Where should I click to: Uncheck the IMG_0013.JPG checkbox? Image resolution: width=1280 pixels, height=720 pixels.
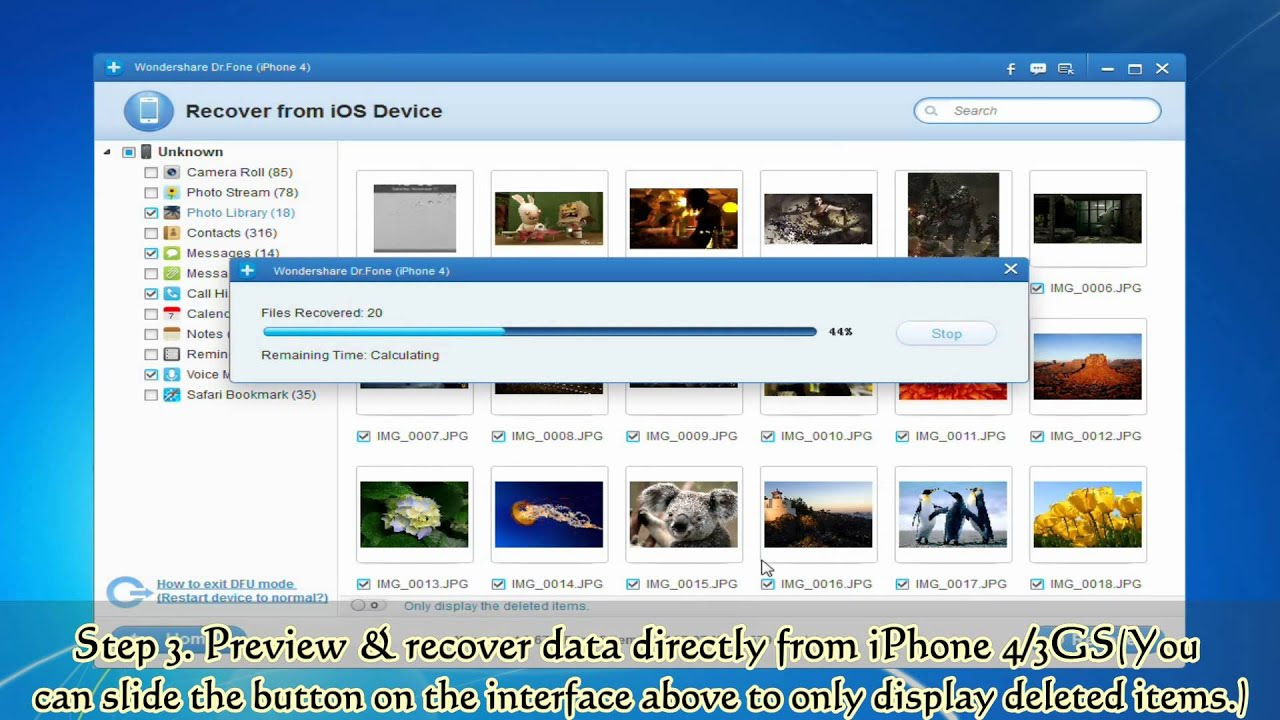tap(363, 584)
